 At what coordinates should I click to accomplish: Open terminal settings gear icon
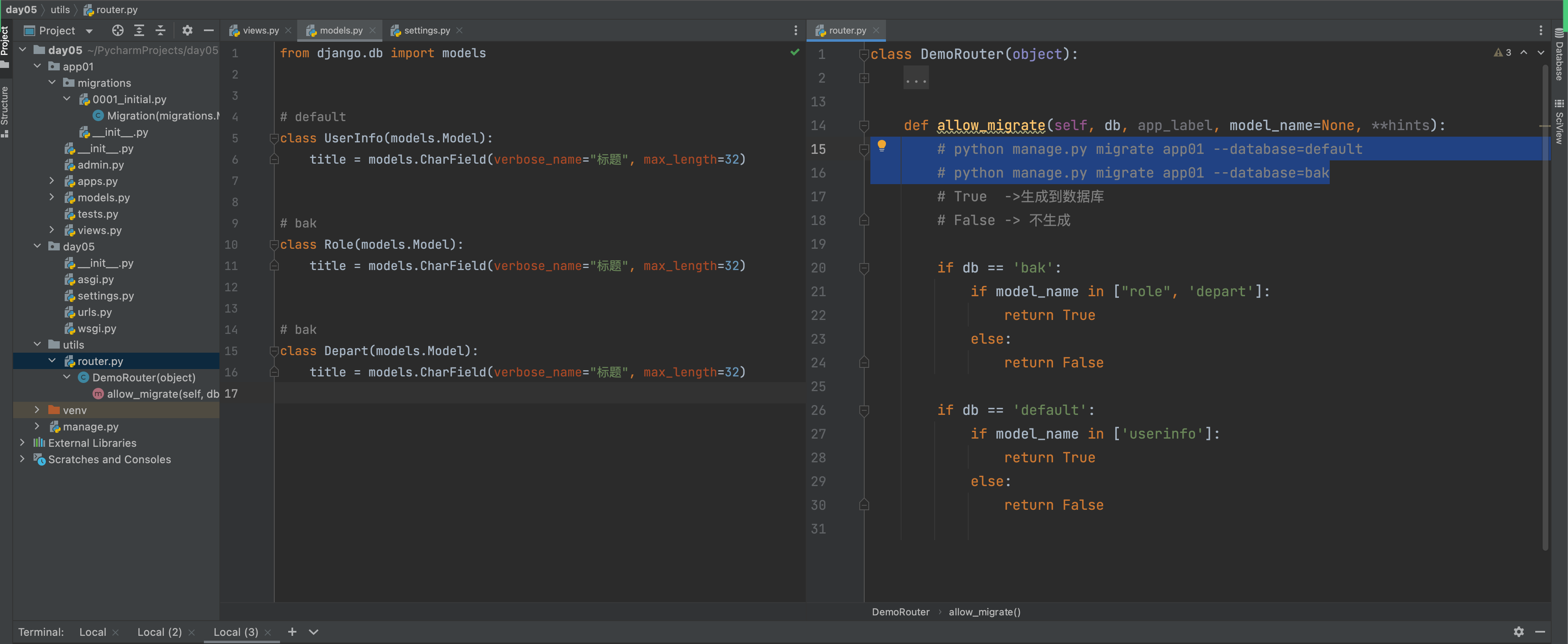[x=1518, y=632]
